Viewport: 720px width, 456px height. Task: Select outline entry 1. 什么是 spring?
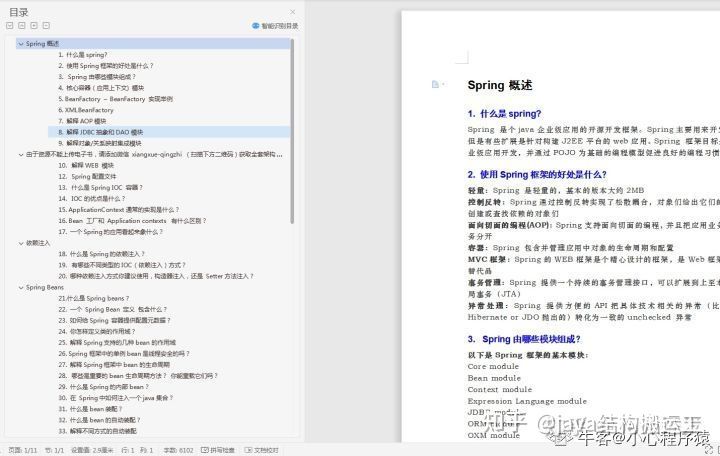(83, 55)
